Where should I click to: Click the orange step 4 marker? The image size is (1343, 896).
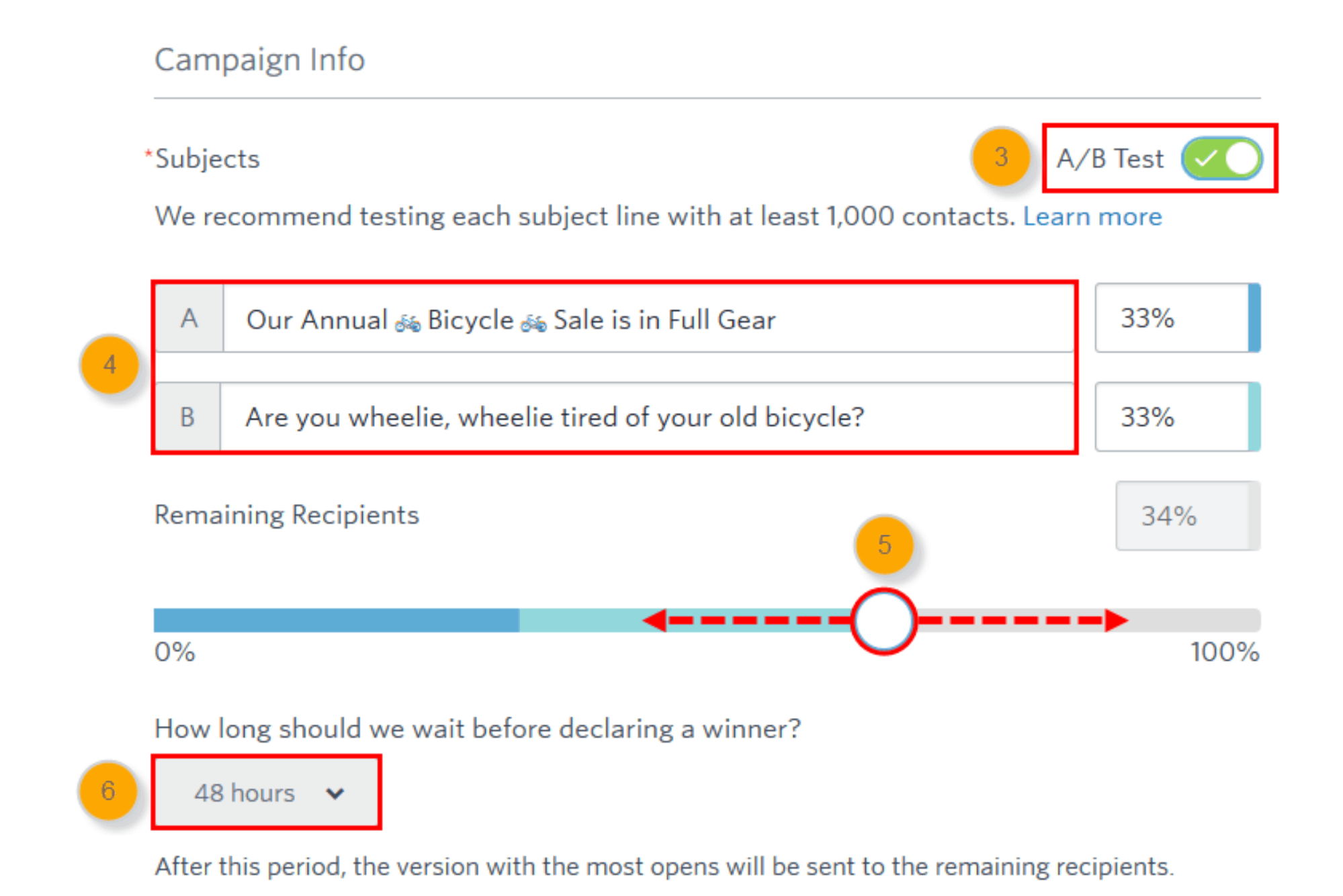(110, 365)
